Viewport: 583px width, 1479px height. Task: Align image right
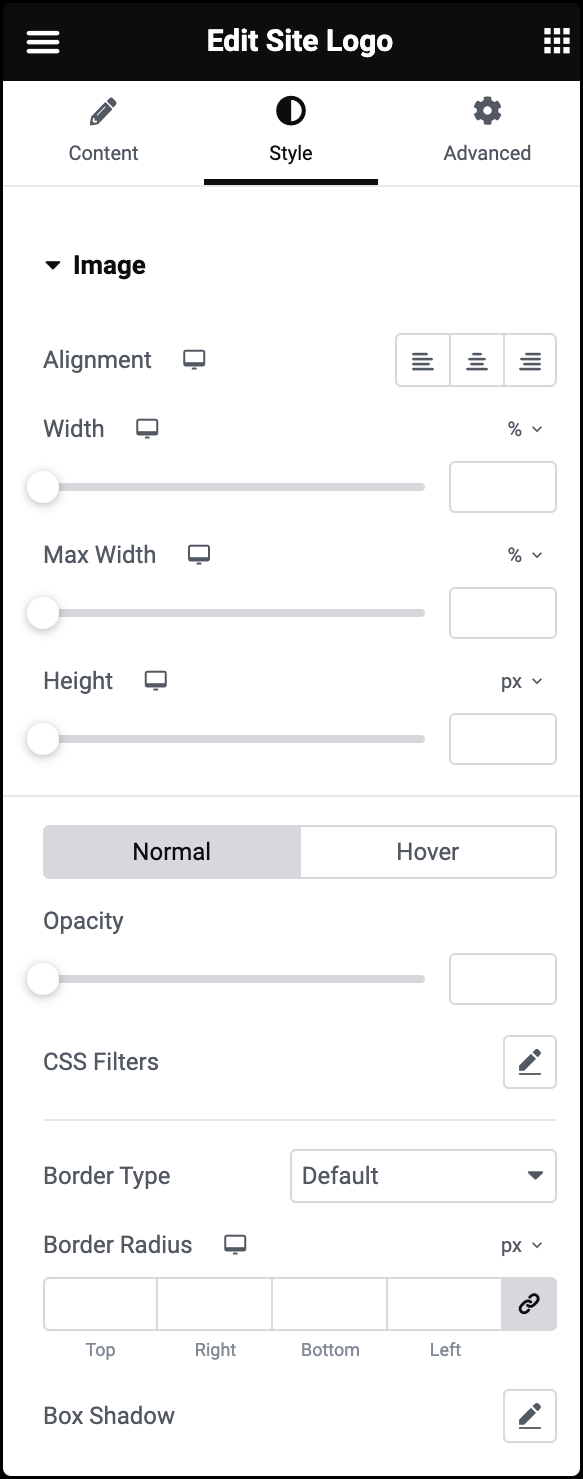pos(530,361)
